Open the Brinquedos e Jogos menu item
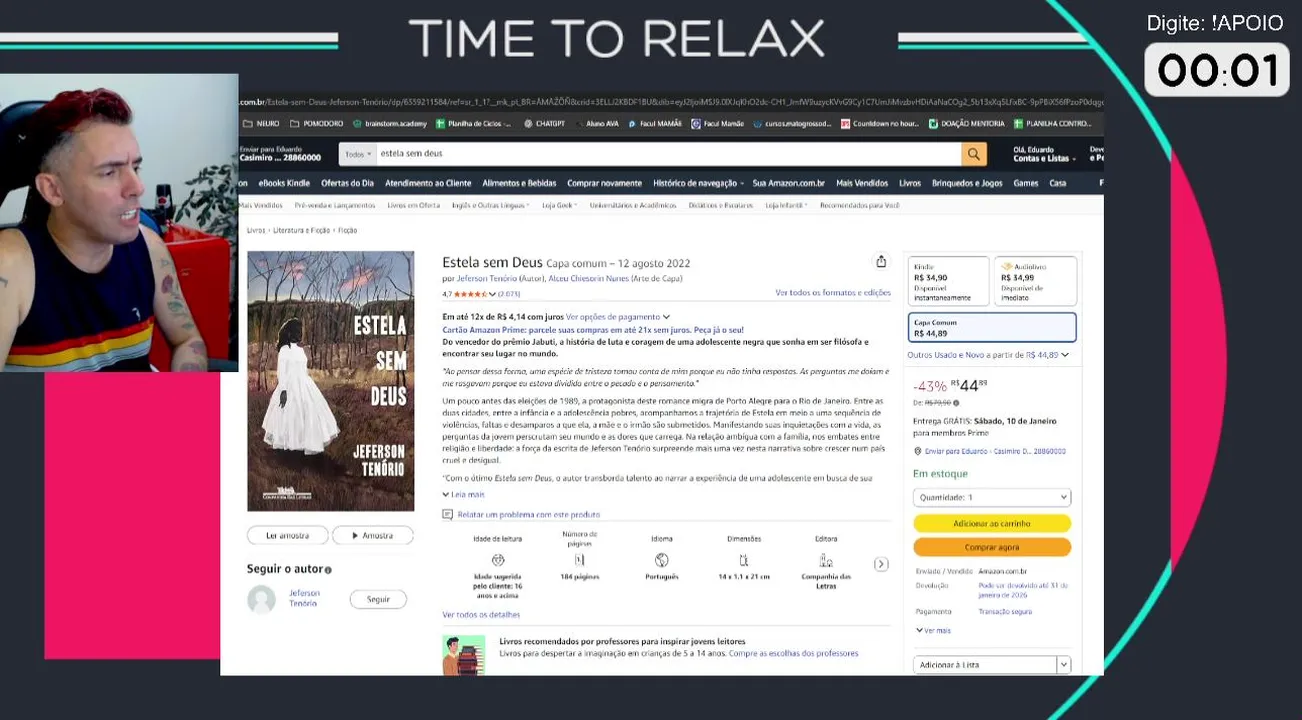Viewport: 1302px width, 720px height. tap(967, 183)
